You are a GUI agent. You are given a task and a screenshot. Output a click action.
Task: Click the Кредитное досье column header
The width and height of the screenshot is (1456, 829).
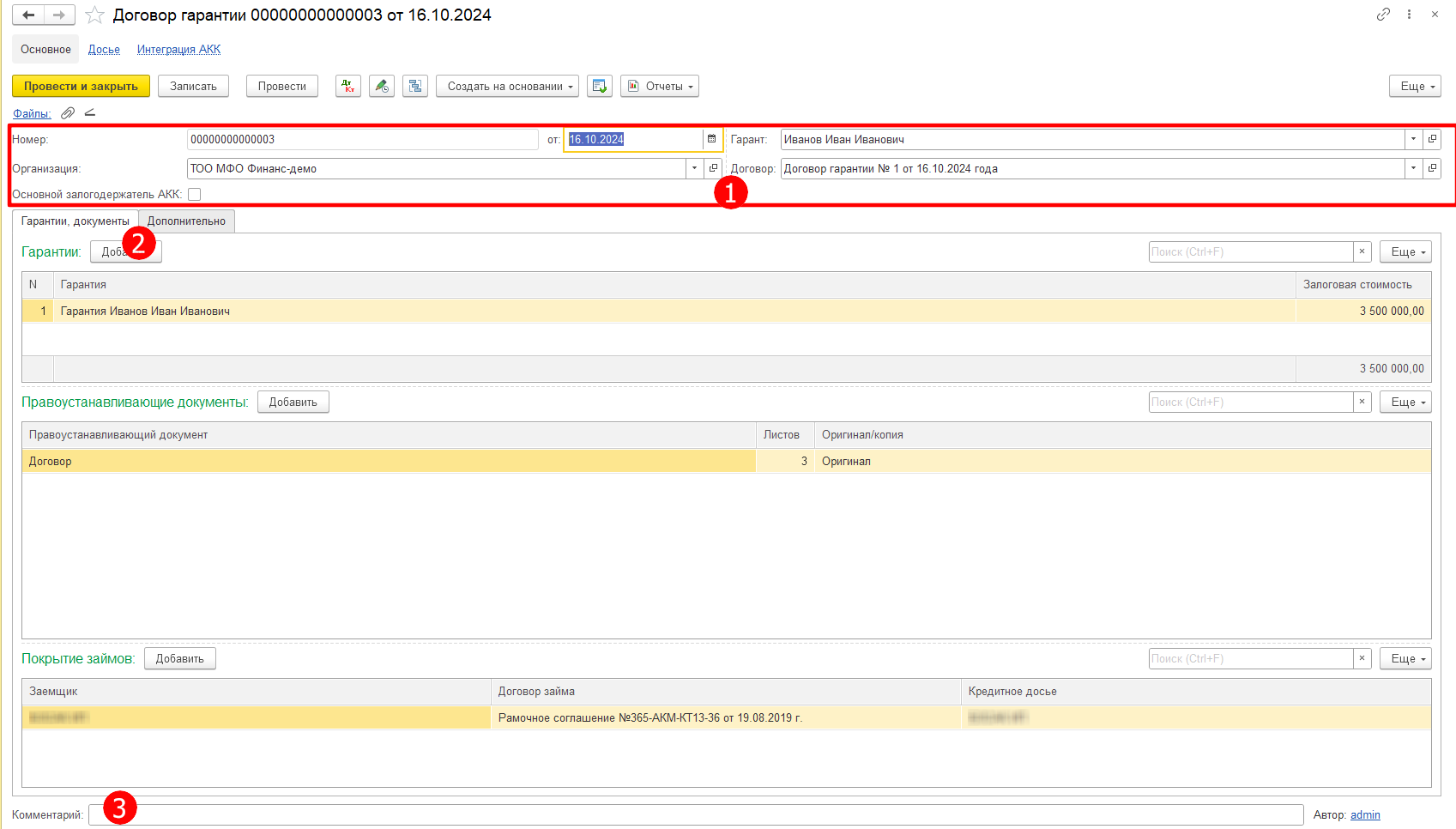[1196, 691]
